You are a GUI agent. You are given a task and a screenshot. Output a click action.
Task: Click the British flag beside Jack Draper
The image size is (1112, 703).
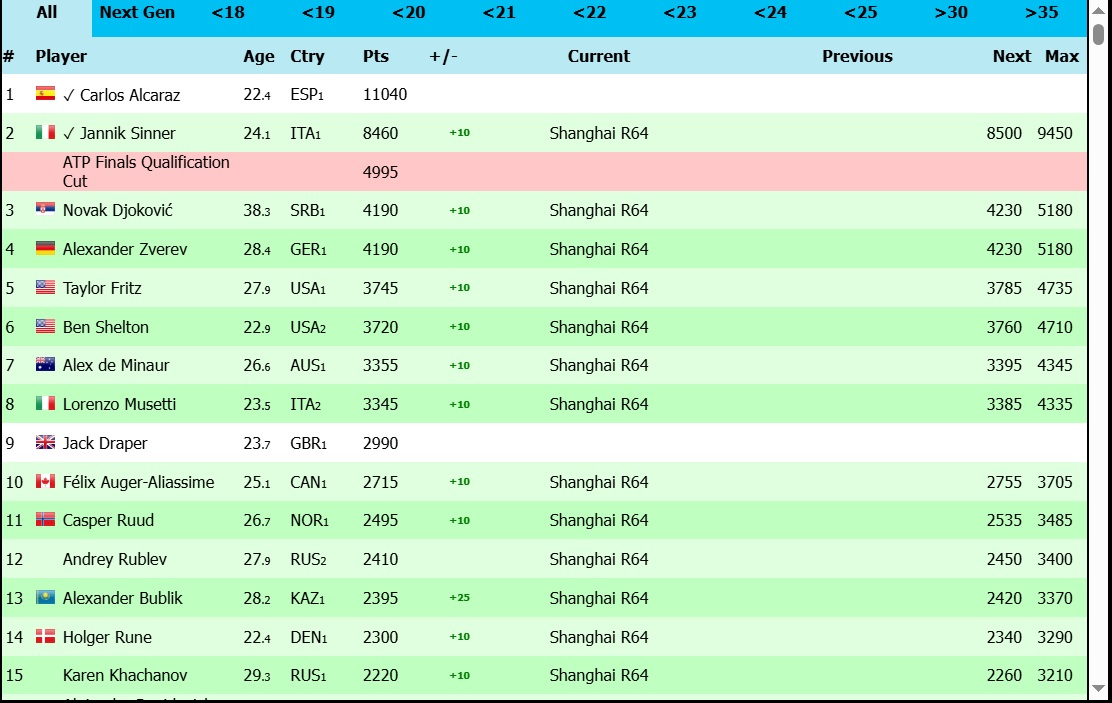click(45, 443)
